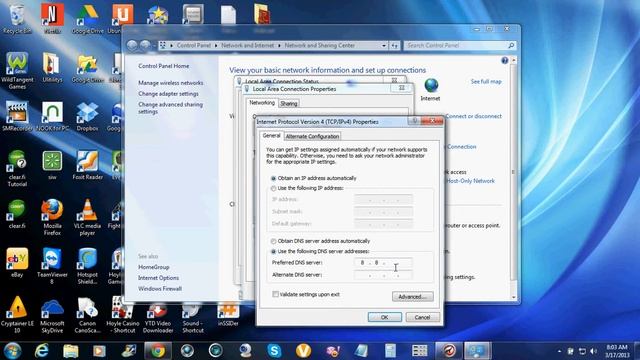Open the Netflix desktop shortcut
This screenshot has width=640, height=360.
pyautogui.click(x=52, y=19)
